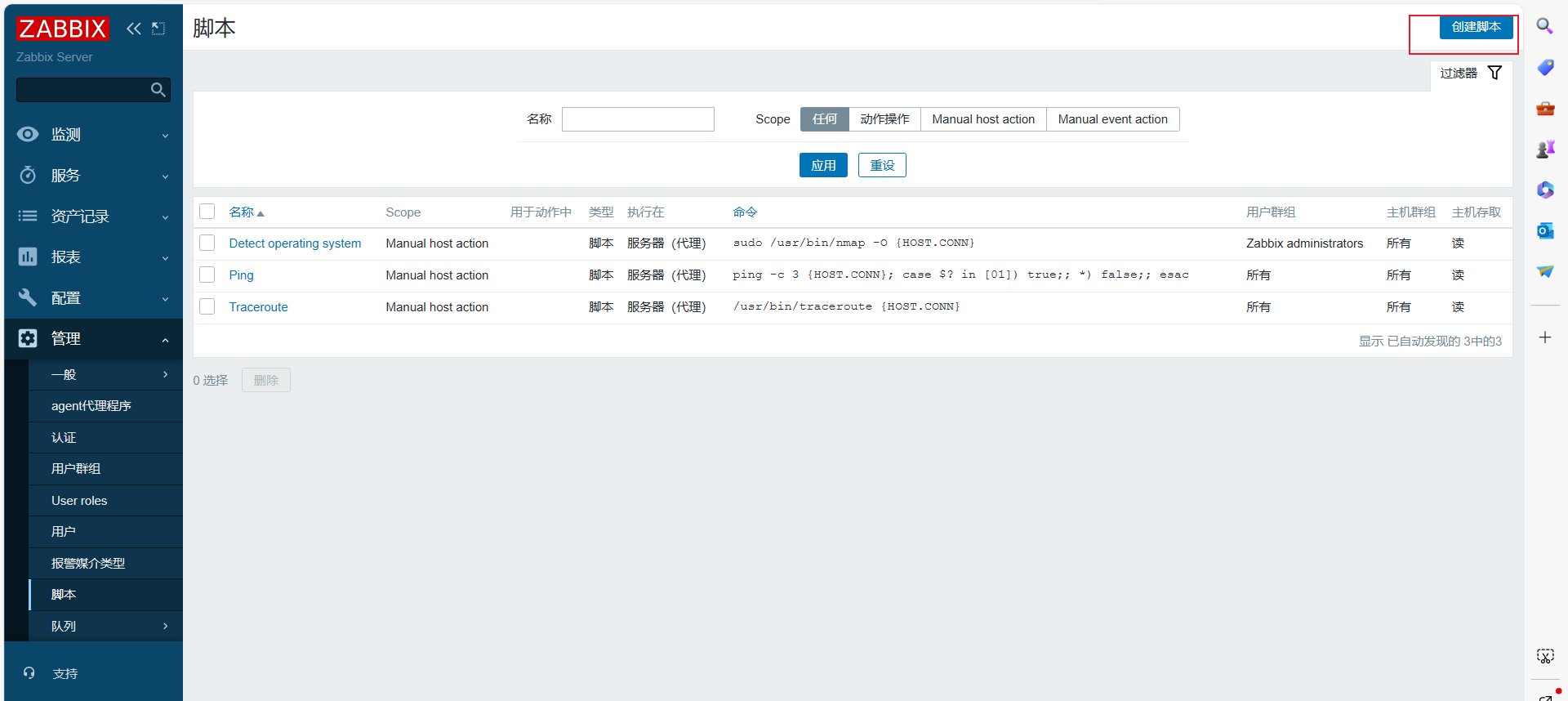Select Manual host action scope filter
Screen dimensions: 1568x701
(983, 119)
